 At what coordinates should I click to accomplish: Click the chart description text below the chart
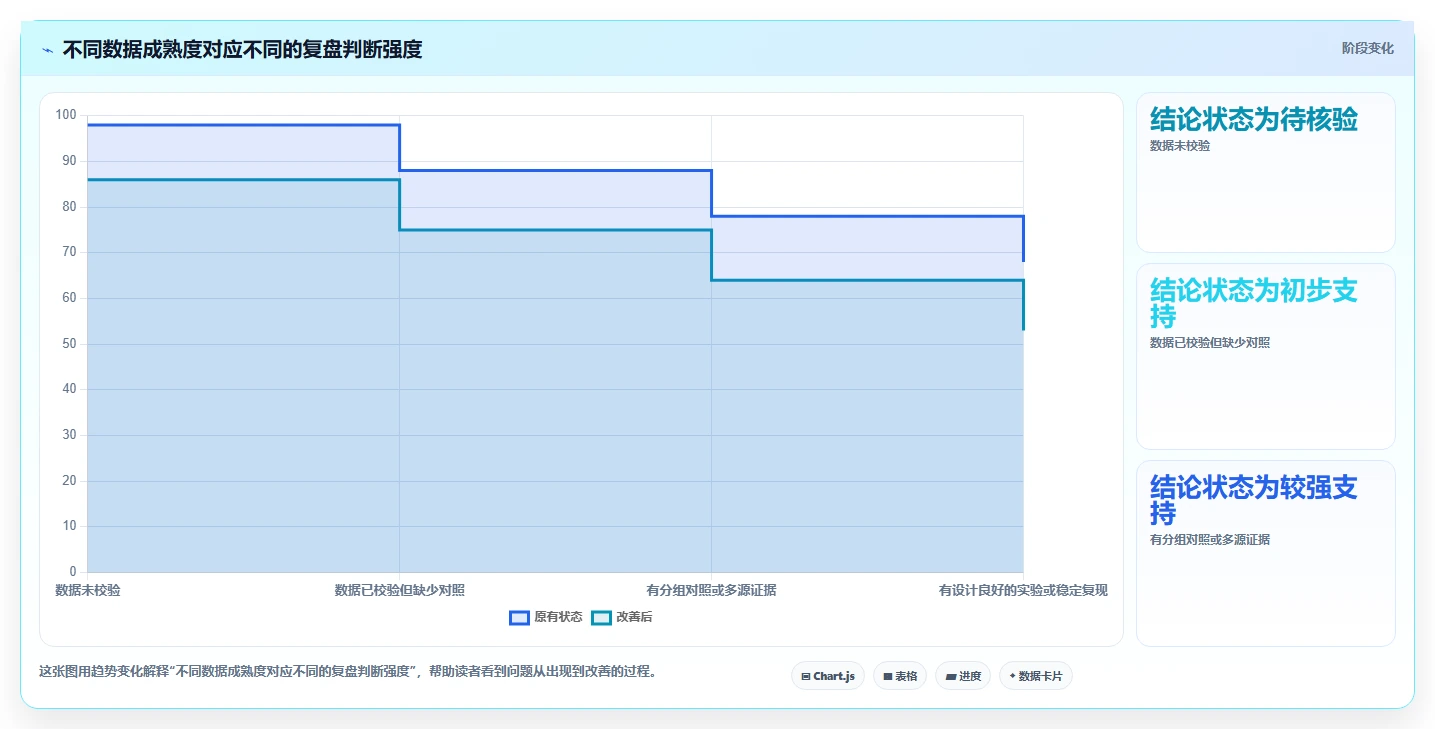pos(348,672)
